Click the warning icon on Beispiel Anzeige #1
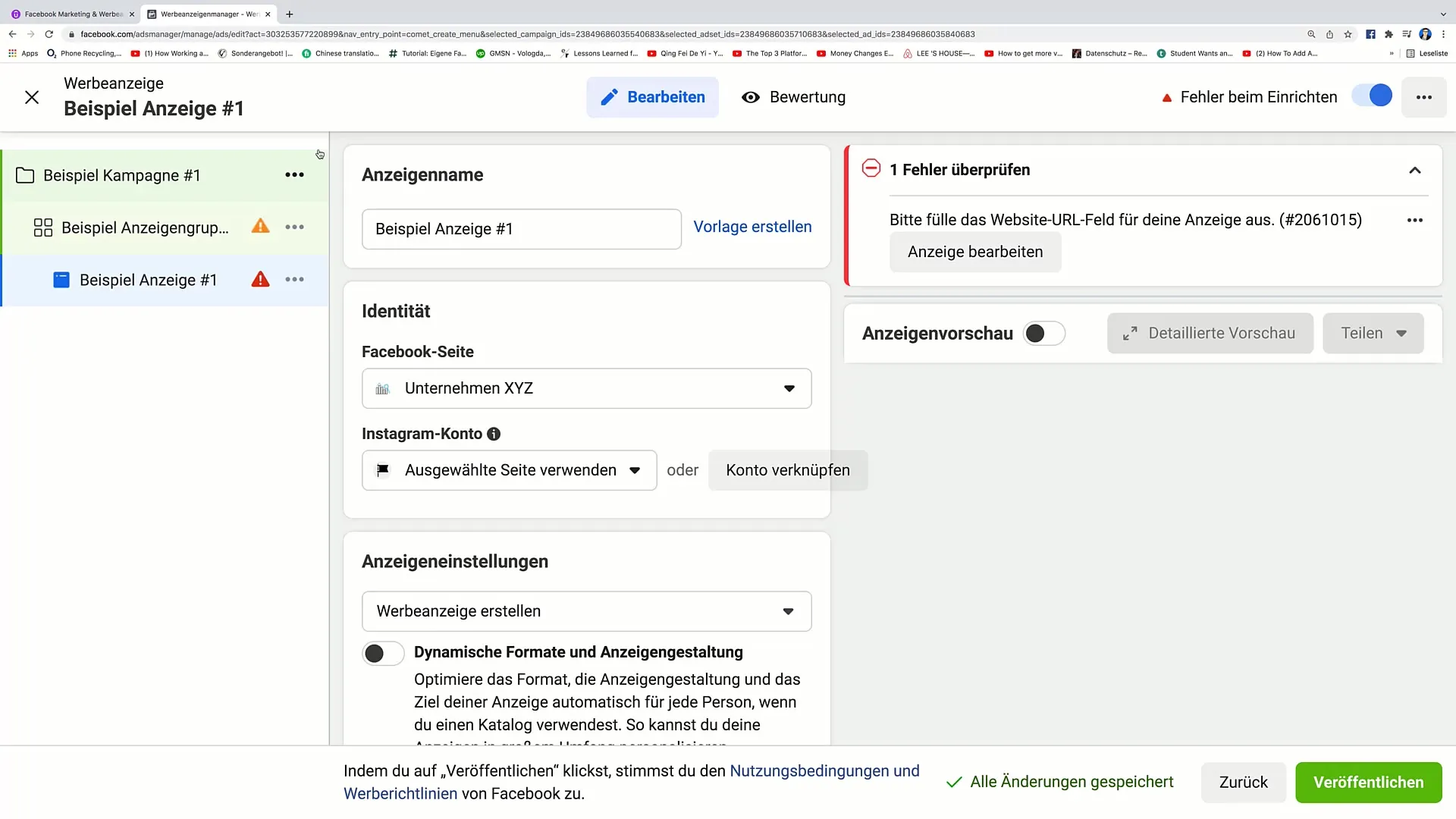 click(x=259, y=280)
